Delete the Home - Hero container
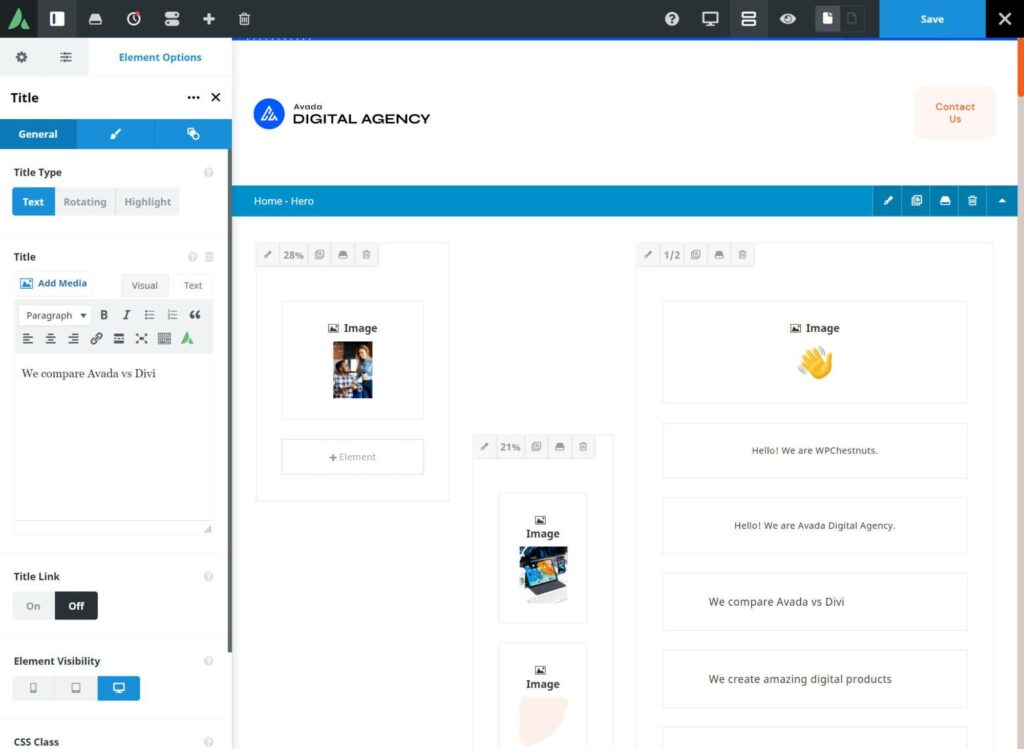The width and height of the screenshot is (1024, 749). (x=972, y=201)
